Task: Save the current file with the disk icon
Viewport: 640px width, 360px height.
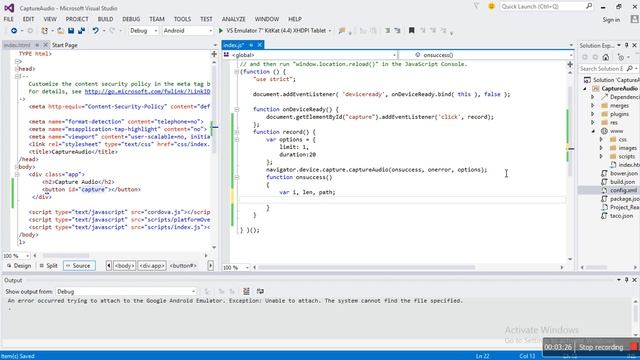Action: point(71,31)
